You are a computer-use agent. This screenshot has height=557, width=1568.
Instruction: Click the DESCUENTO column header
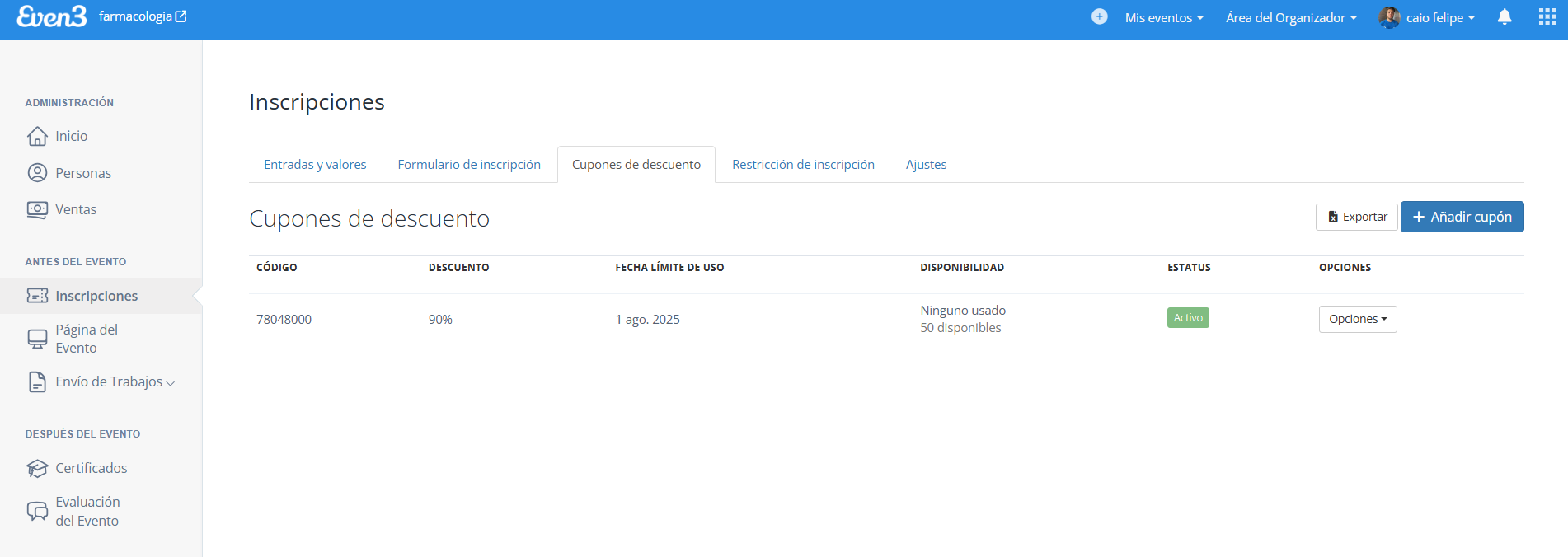458,267
